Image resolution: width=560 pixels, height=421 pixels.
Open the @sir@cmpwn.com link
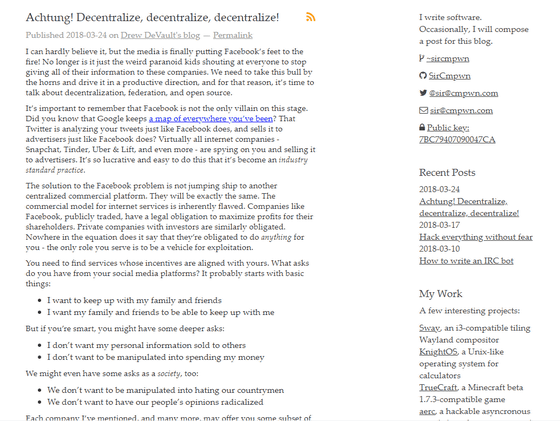(464, 93)
